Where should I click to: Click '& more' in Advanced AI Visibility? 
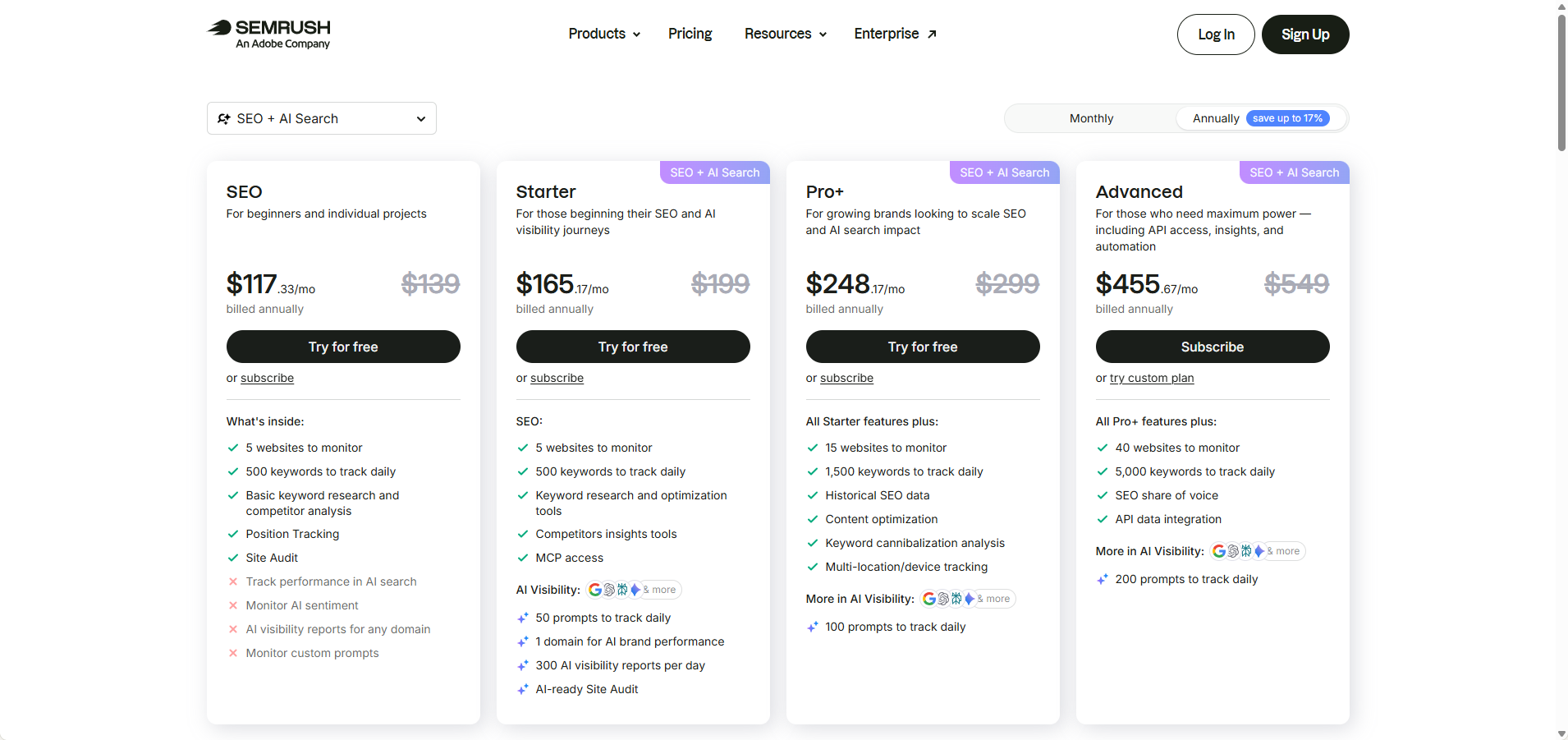click(x=1284, y=551)
